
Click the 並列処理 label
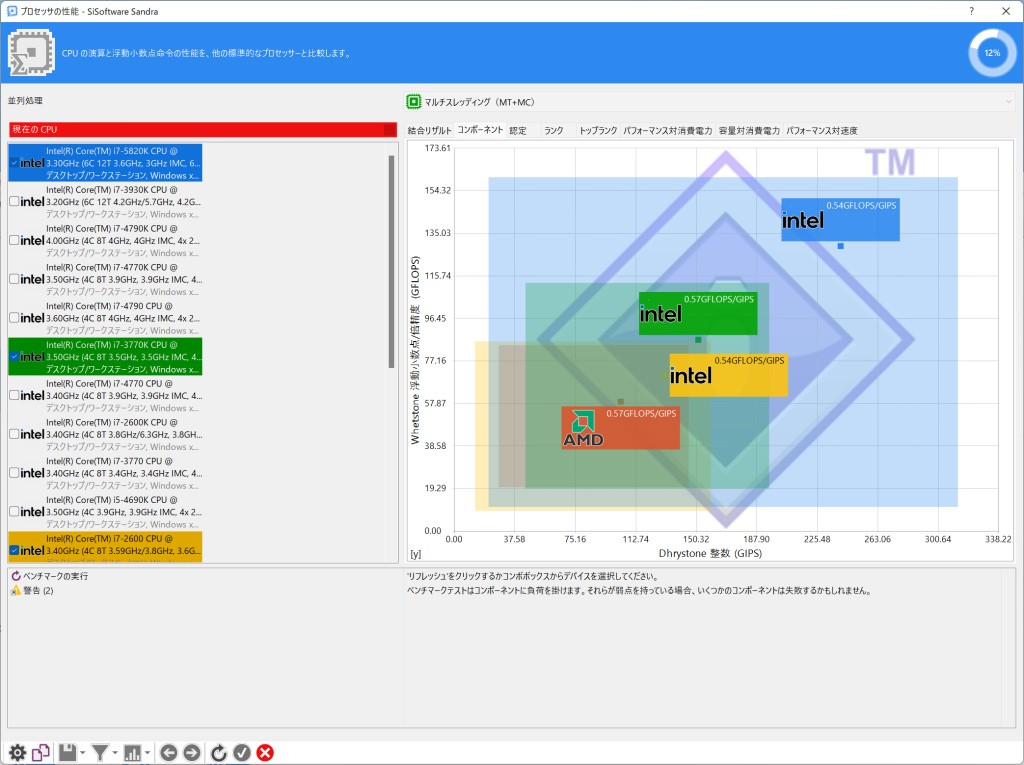(x=25, y=101)
